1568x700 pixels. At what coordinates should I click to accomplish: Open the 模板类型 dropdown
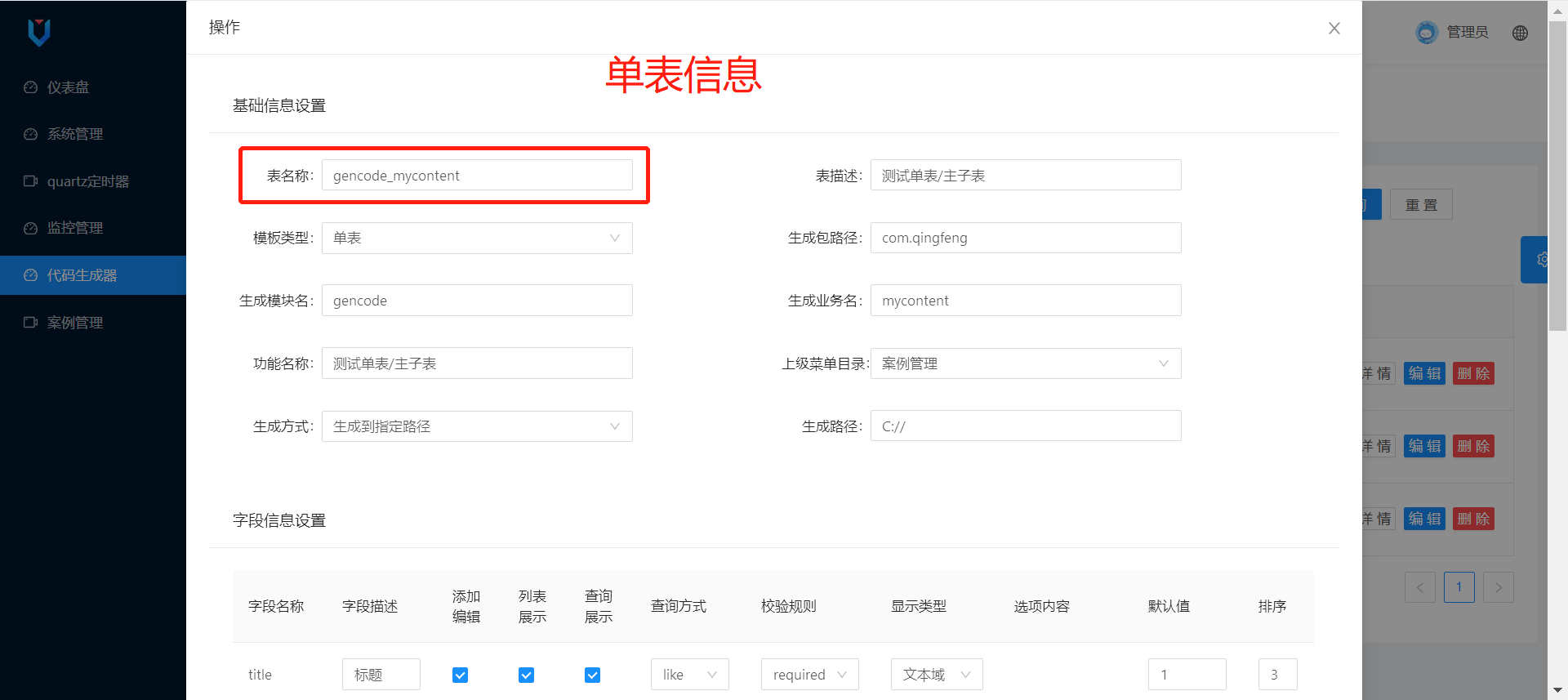[477, 238]
